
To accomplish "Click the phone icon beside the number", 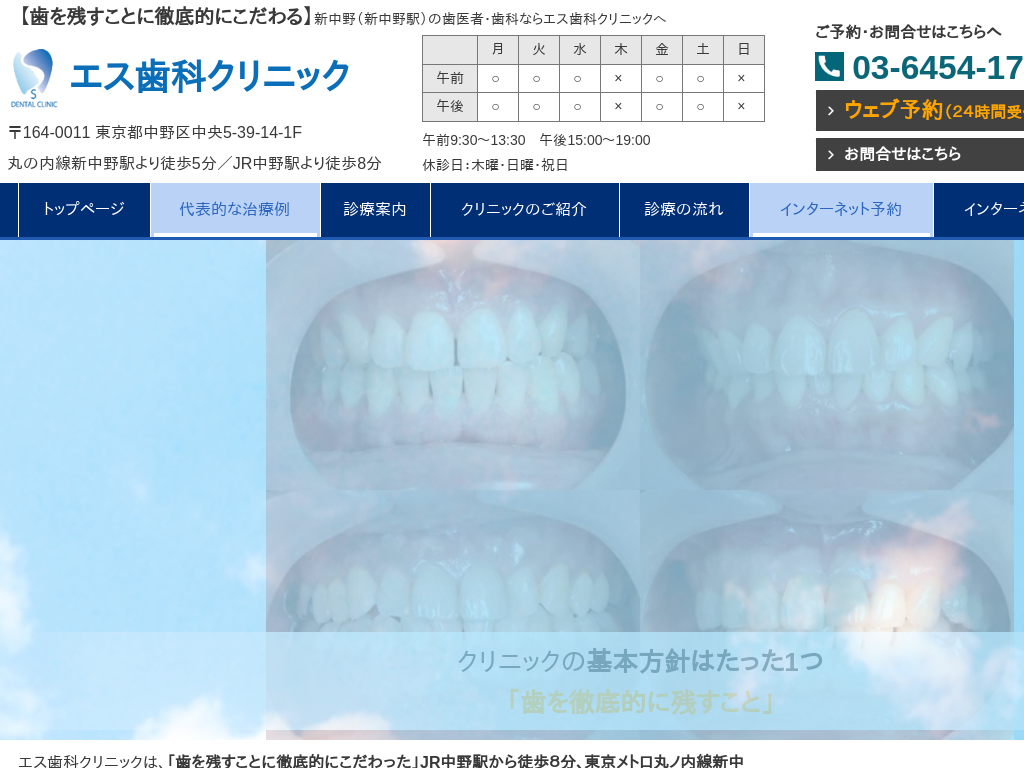I will (x=829, y=67).
